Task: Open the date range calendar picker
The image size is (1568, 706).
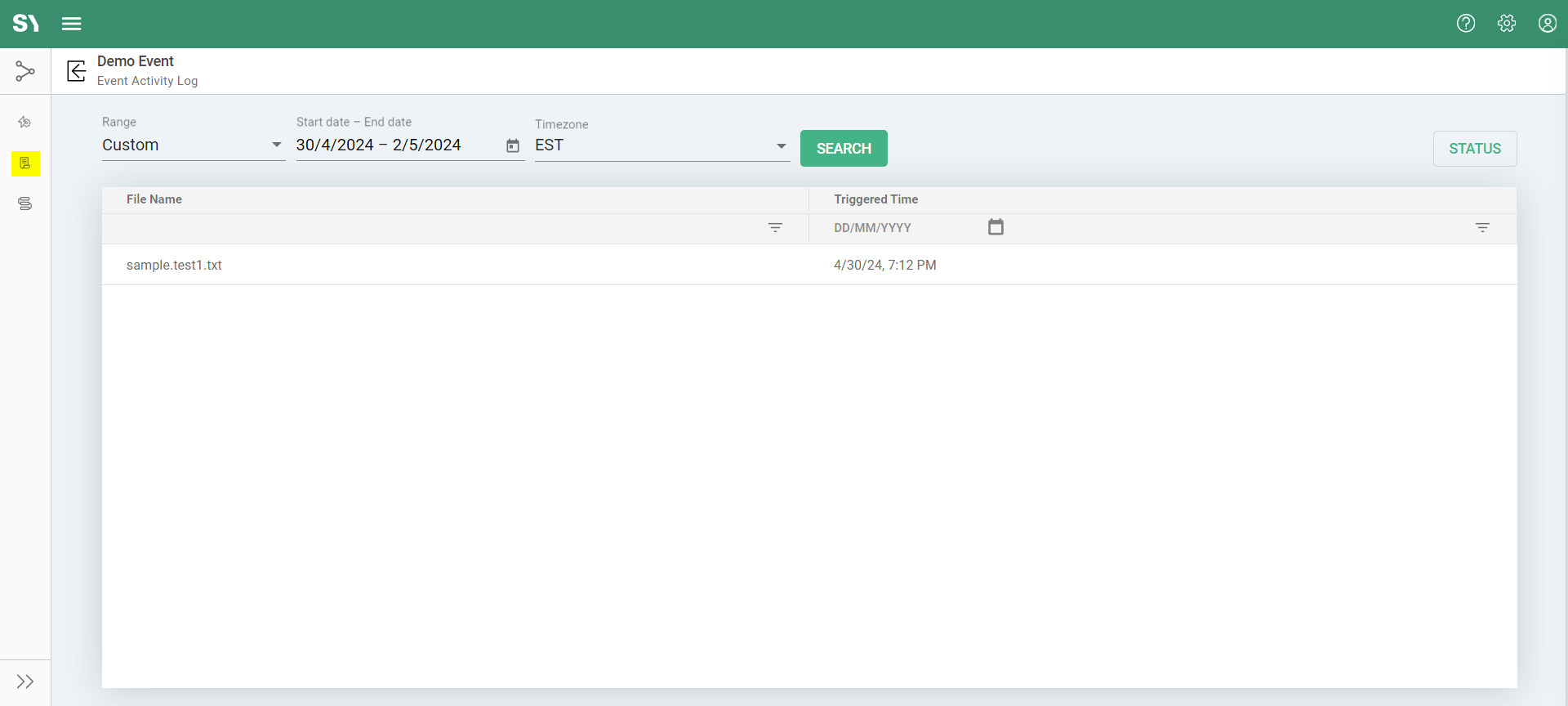Action: [513, 145]
